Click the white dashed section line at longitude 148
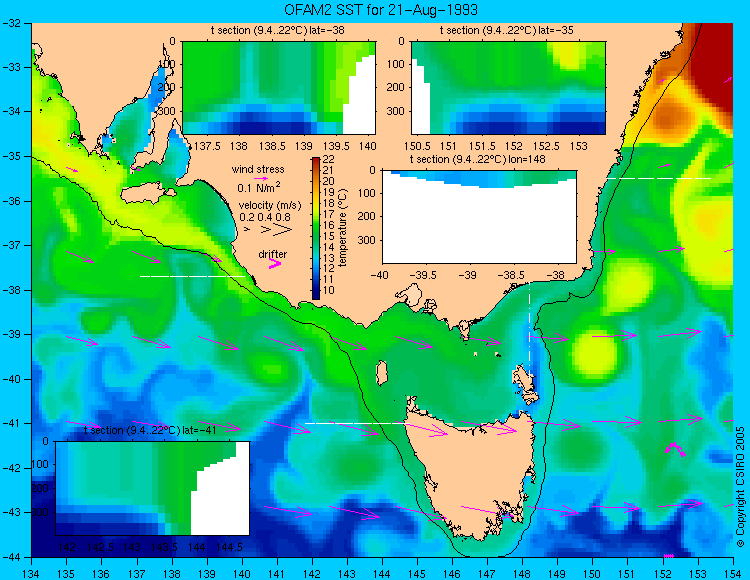Viewport: 750px width, 580px height. (x=529, y=331)
